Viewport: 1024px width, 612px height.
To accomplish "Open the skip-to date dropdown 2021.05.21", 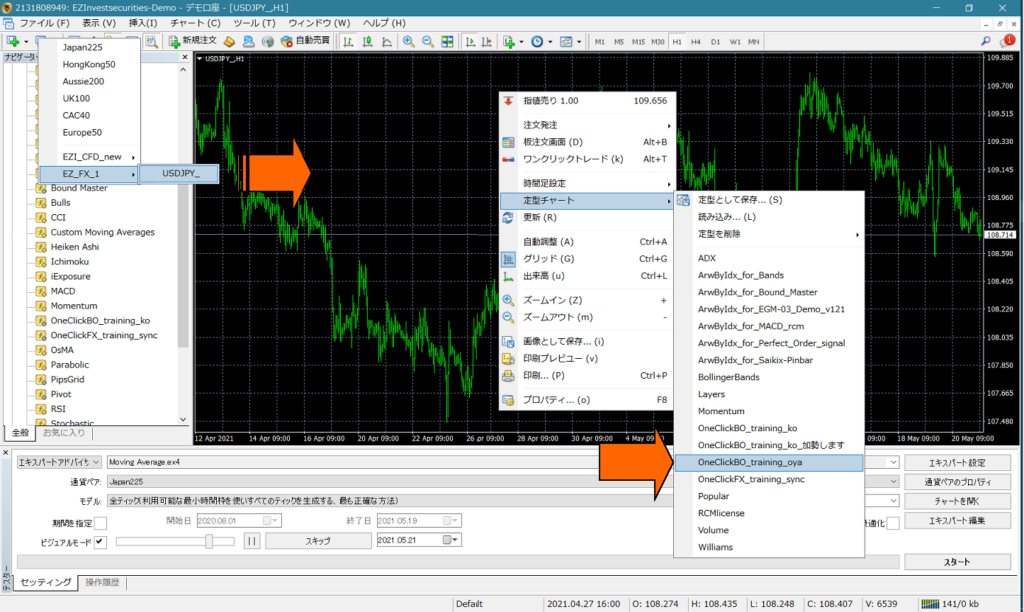I will 455,541.
